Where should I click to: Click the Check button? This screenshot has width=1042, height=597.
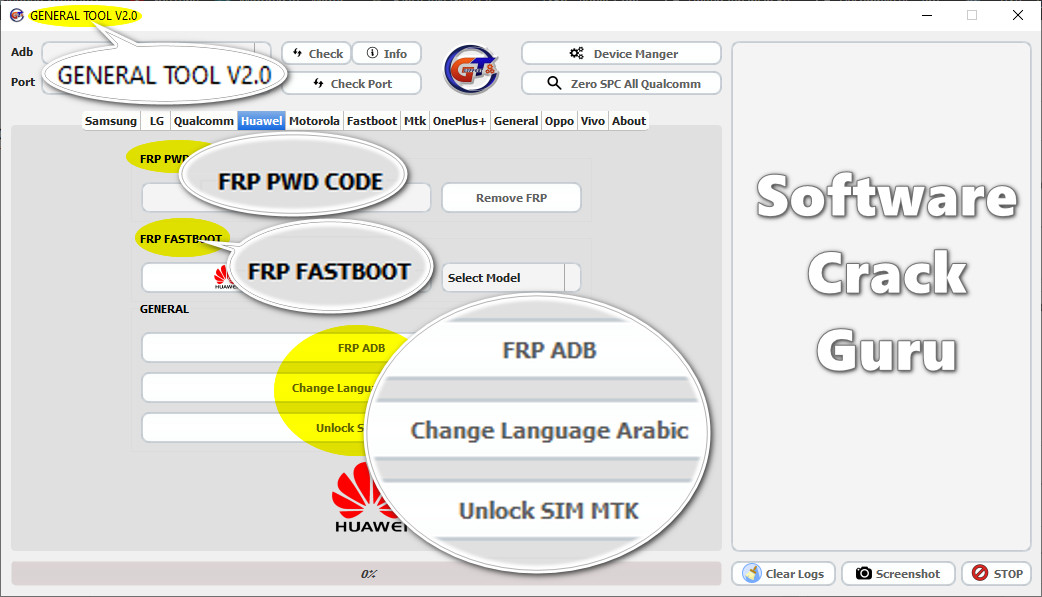(318, 53)
